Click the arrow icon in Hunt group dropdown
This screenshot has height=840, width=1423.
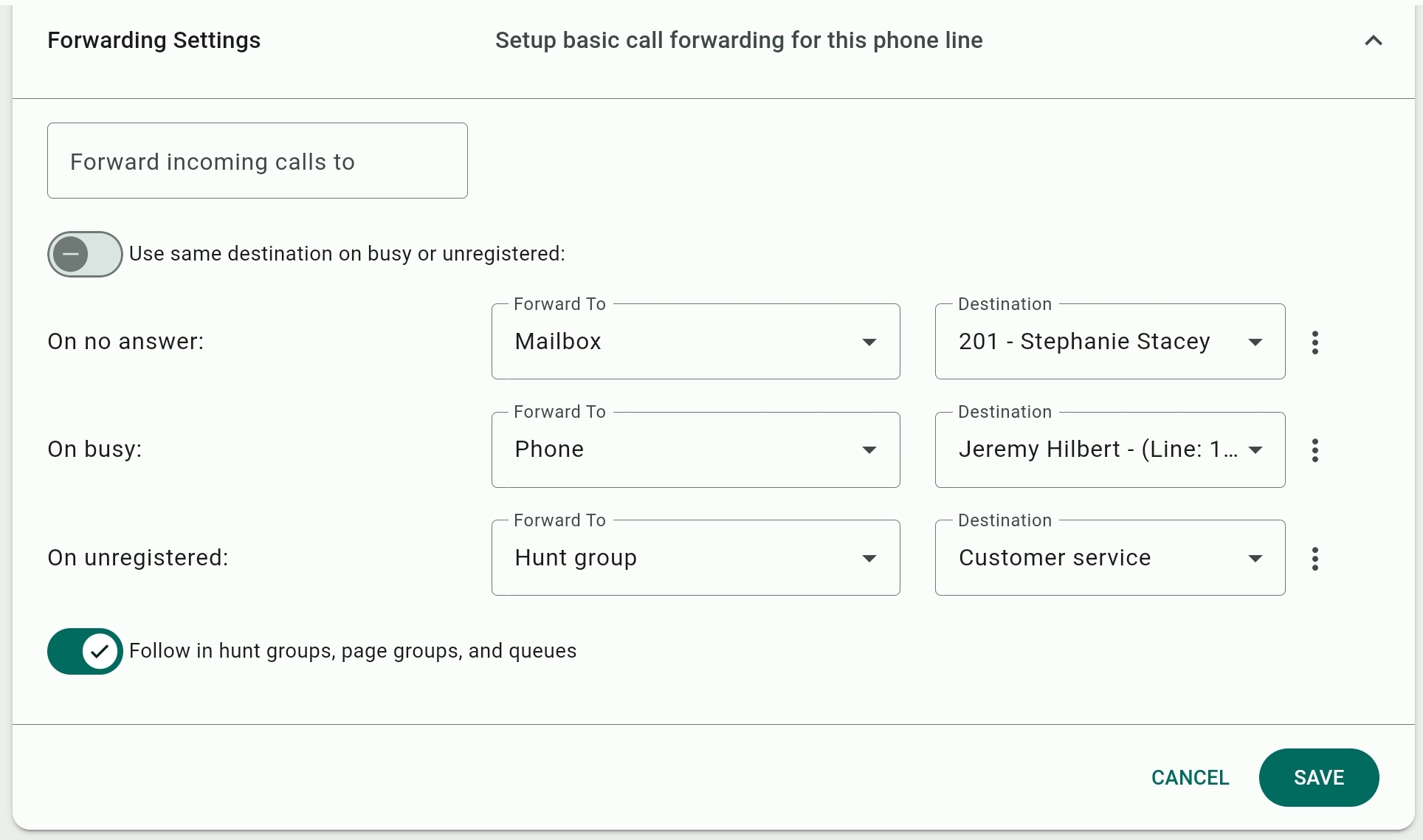coord(869,559)
